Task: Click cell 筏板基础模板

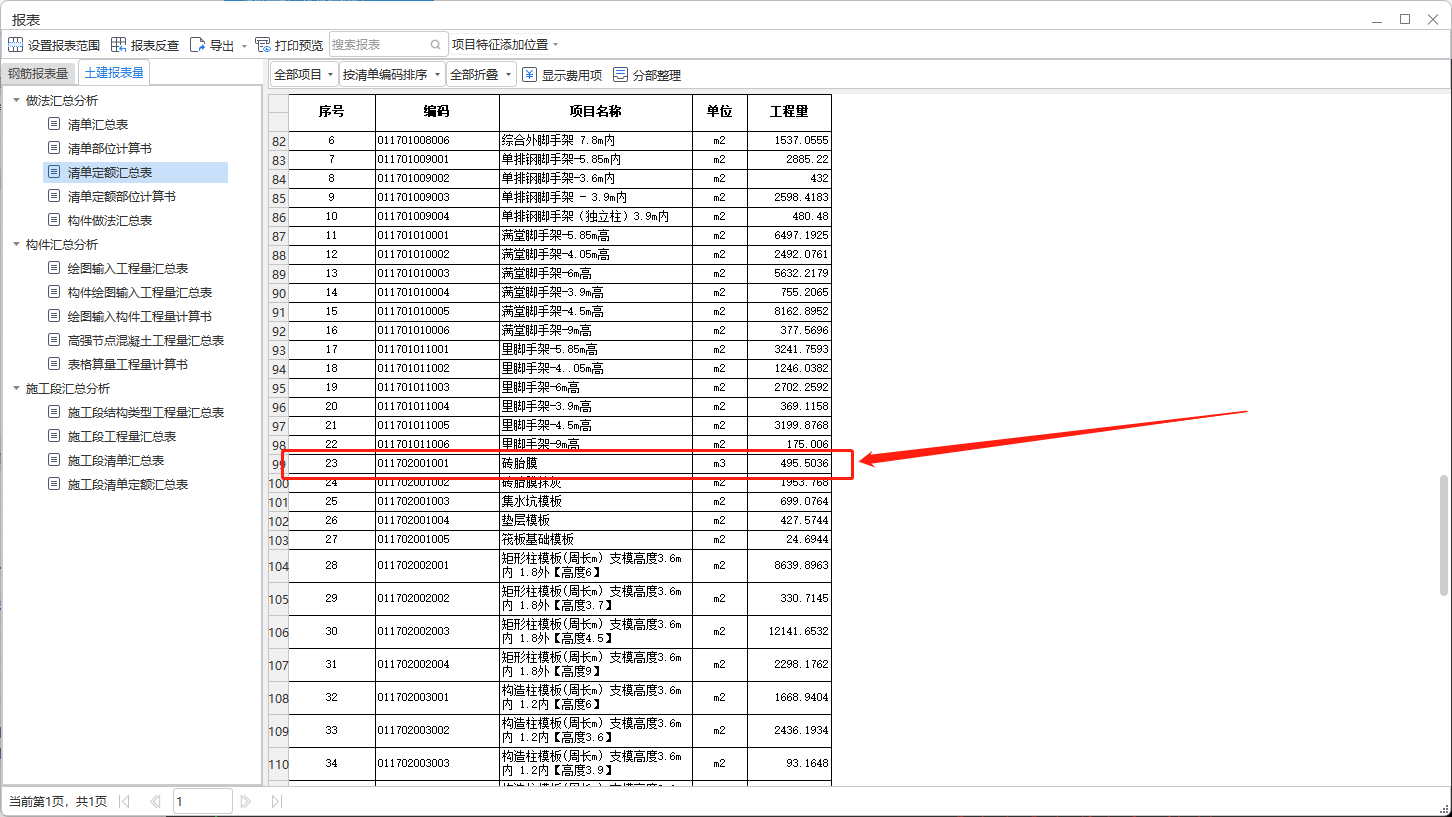Action: (x=596, y=540)
